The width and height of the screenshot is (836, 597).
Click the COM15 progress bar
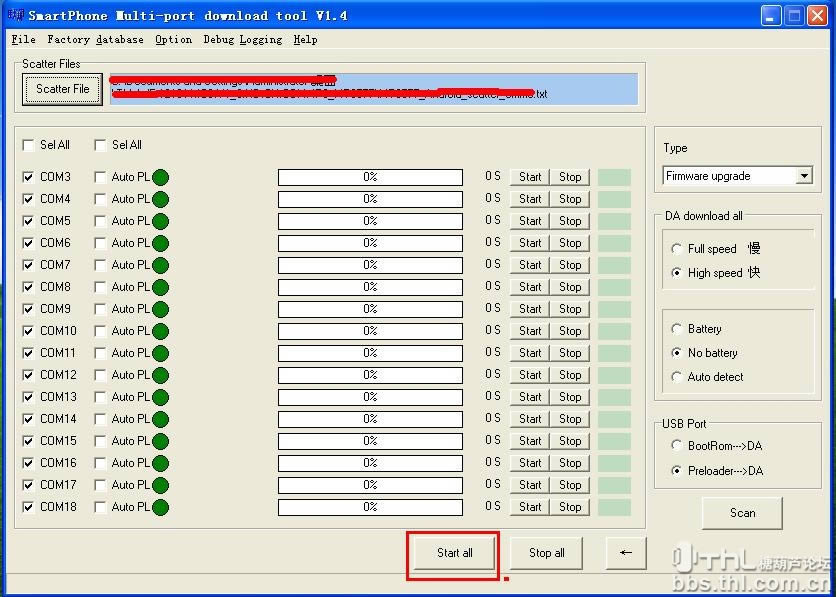coord(370,441)
